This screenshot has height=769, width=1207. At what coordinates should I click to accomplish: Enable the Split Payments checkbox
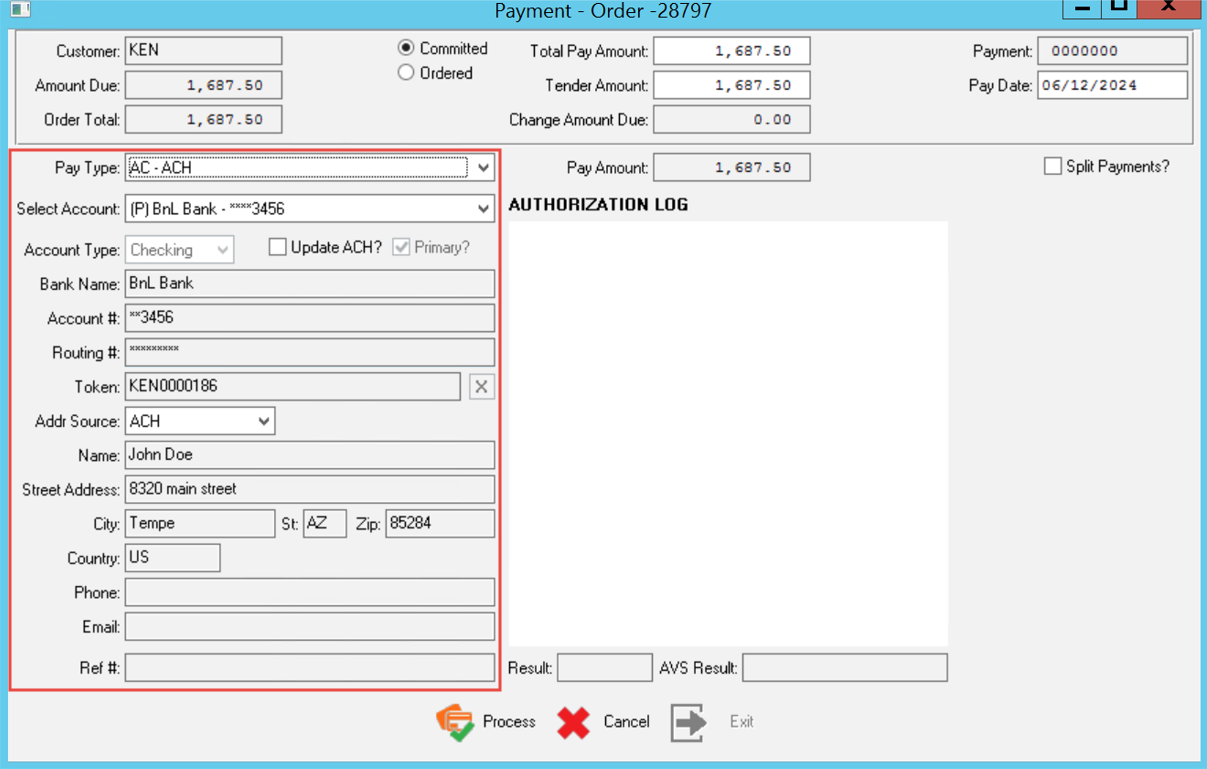(x=1052, y=166)
